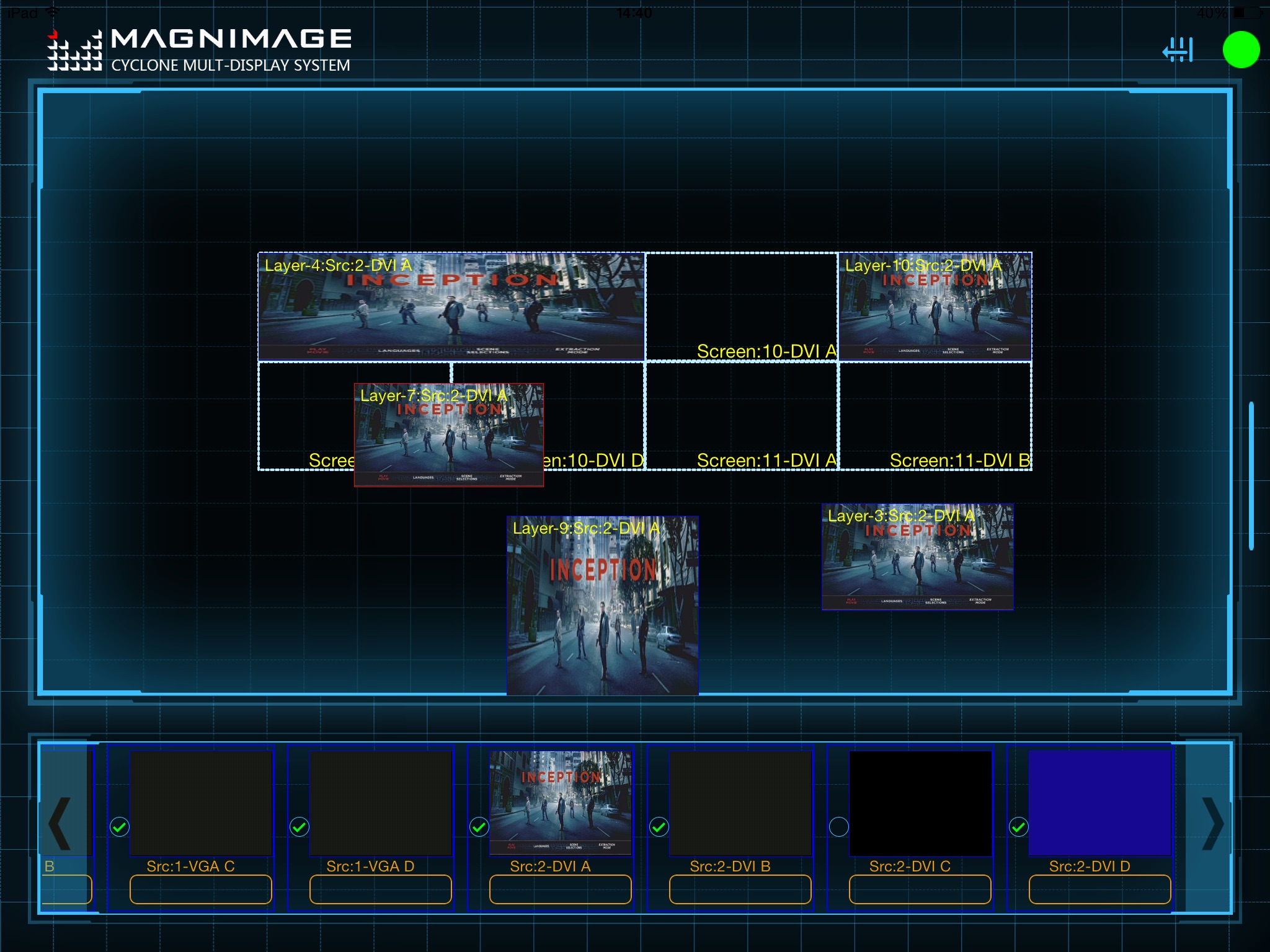Image resolution: width=1270 pixels, height=952 pixels.
Task: Enable the unchecked Src:2-DVI C source
Action: pyautogui.click(x=839, y=827)
